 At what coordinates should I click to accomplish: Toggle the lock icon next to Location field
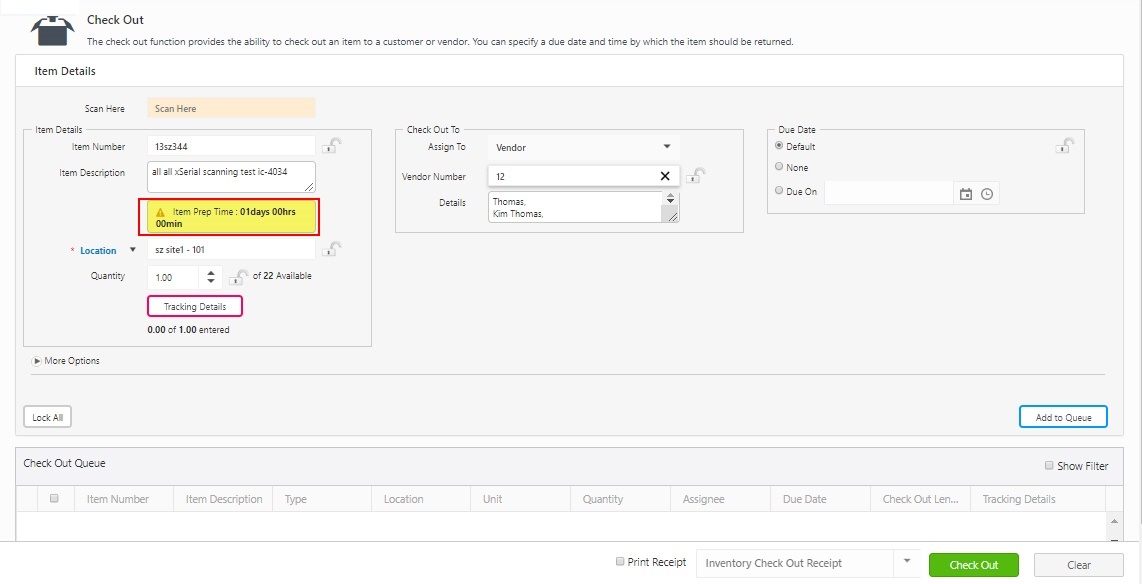click(332, 249)
